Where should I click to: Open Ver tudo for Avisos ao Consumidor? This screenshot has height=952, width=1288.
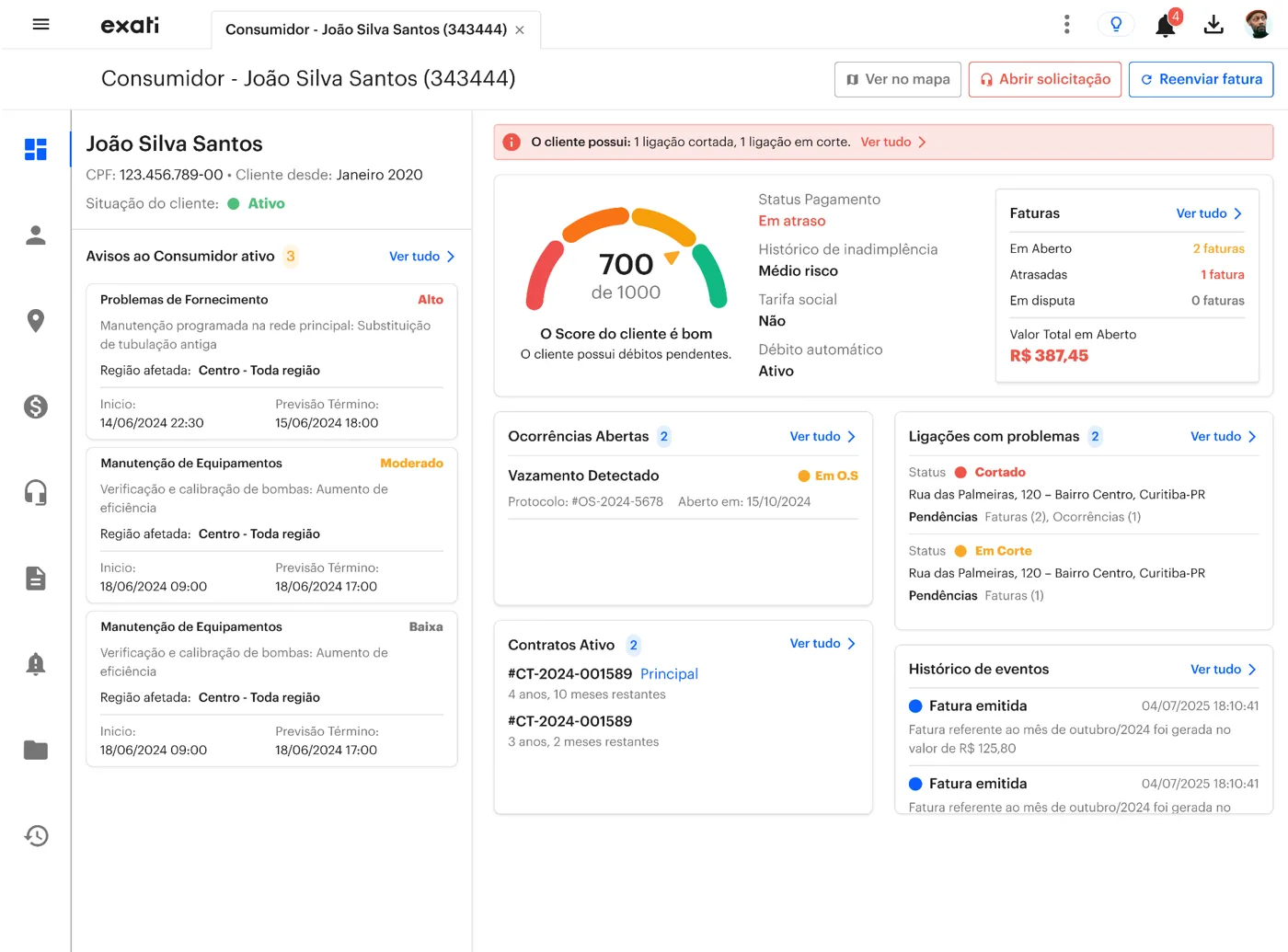[422, 257]
